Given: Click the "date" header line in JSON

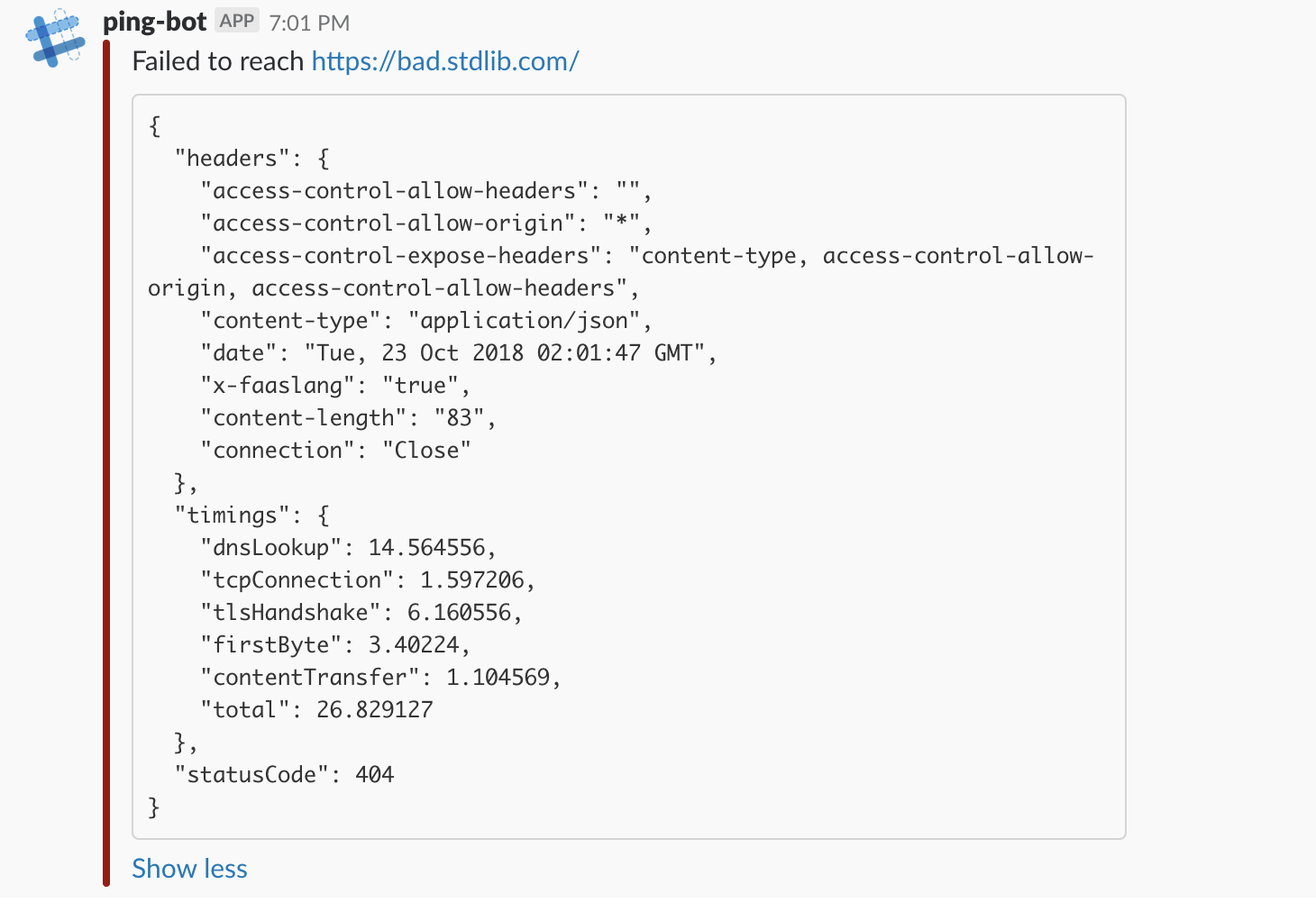Looking at the screenshot, I should 458,352.
